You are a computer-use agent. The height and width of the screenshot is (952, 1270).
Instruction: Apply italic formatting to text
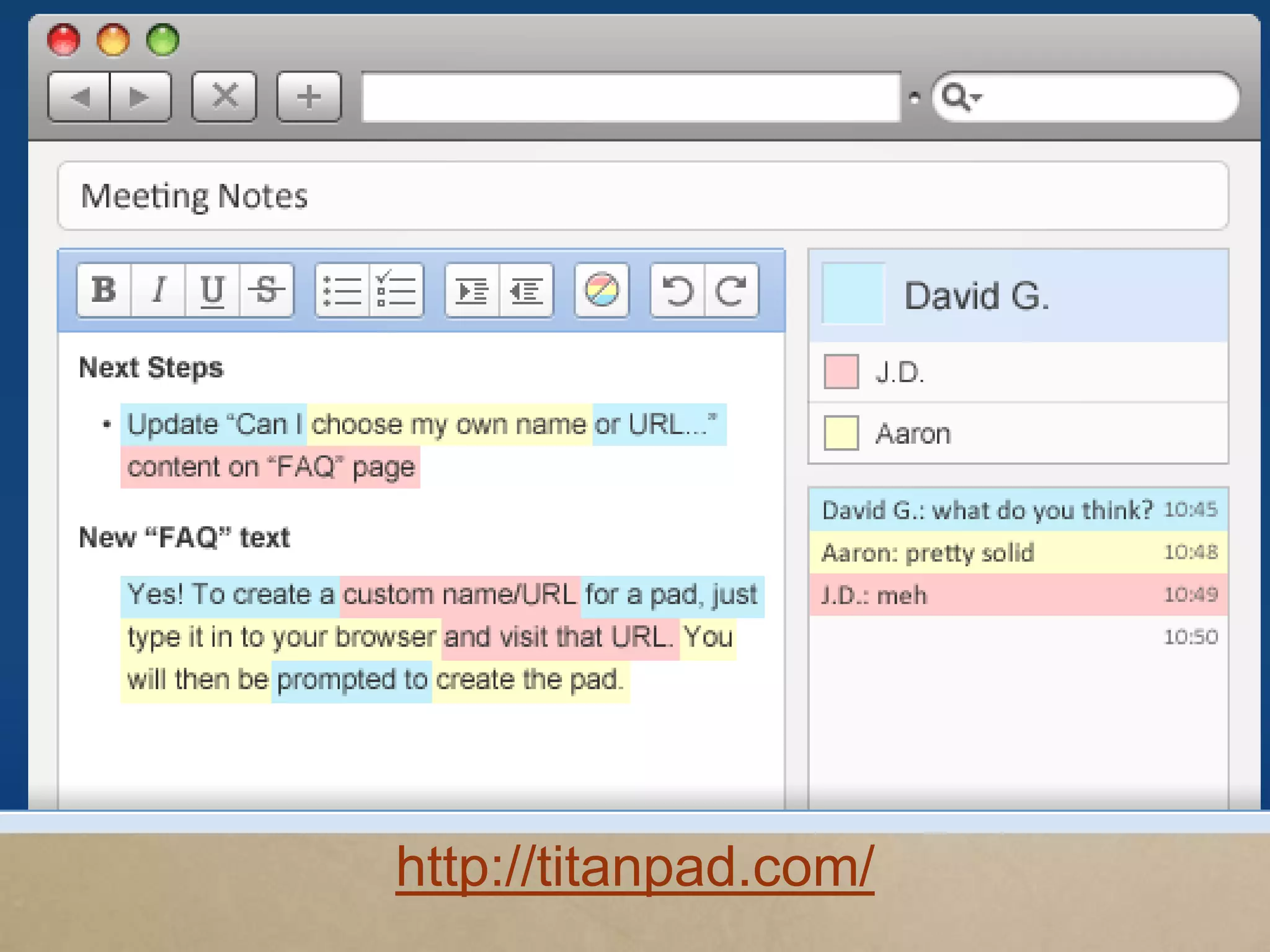click(159, 290)
